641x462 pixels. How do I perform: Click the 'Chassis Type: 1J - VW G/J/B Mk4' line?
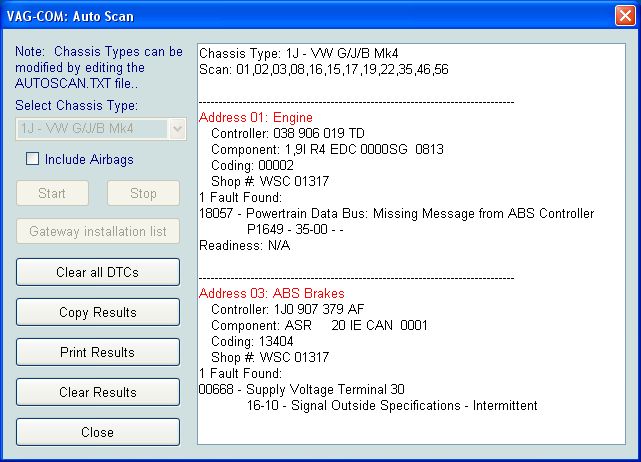click(x=298, y=54)
